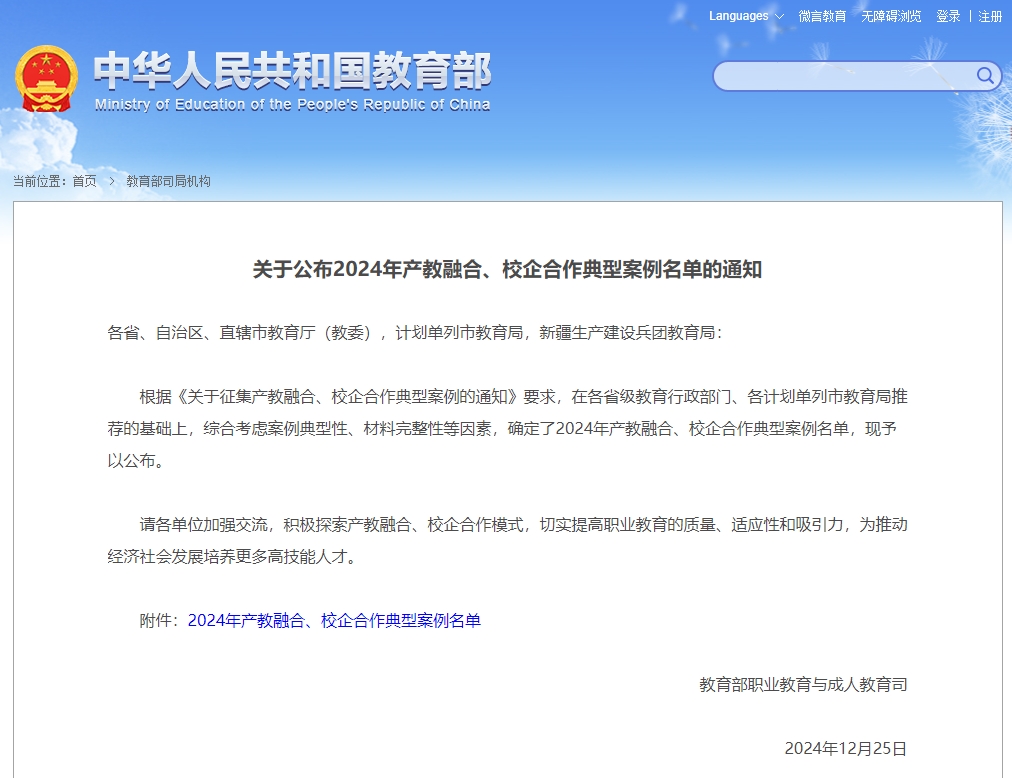
Task: Select 首页 in the breadcrumb
Action: coord(83,182)
